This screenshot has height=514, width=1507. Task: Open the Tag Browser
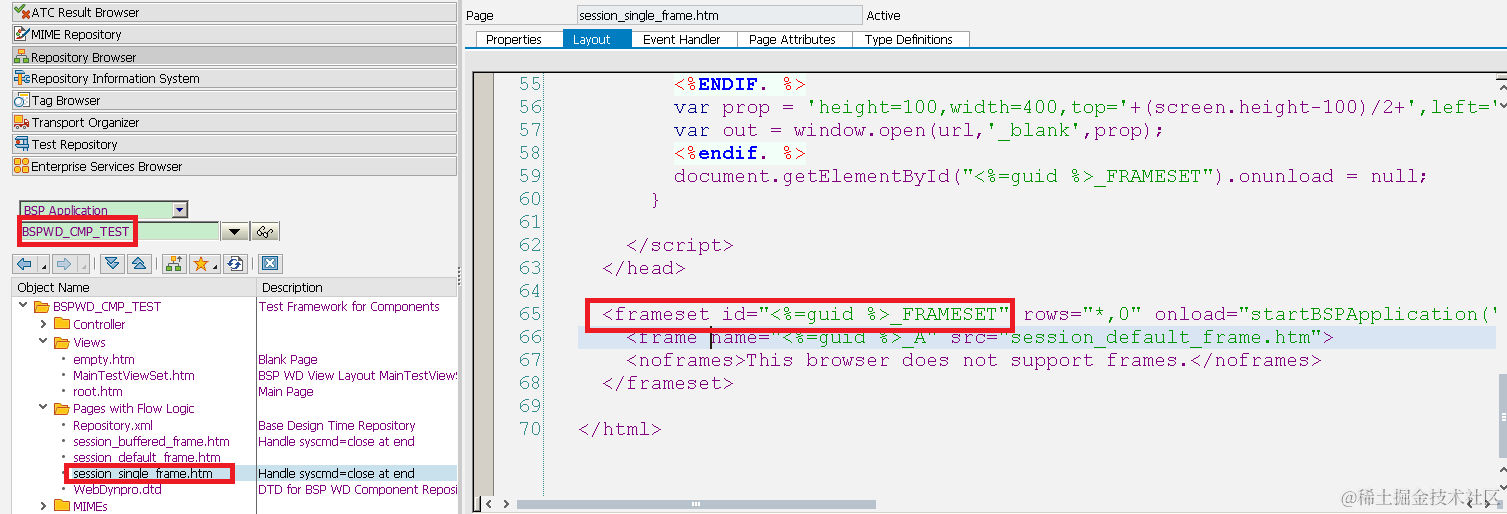click(234, 100)
